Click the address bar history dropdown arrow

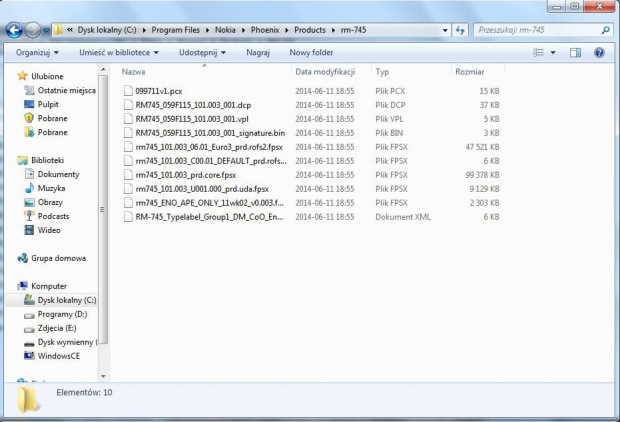point(445,30)
